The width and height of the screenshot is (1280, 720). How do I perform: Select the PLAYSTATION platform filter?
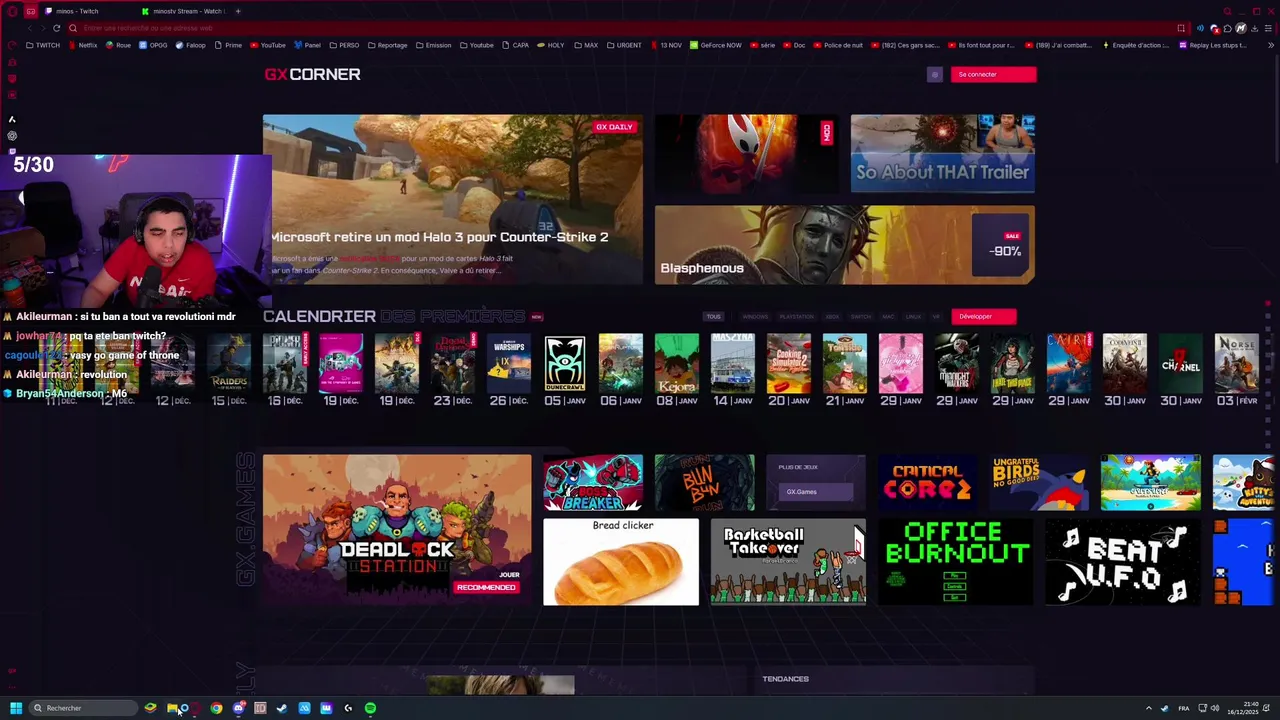pos(797,317)
